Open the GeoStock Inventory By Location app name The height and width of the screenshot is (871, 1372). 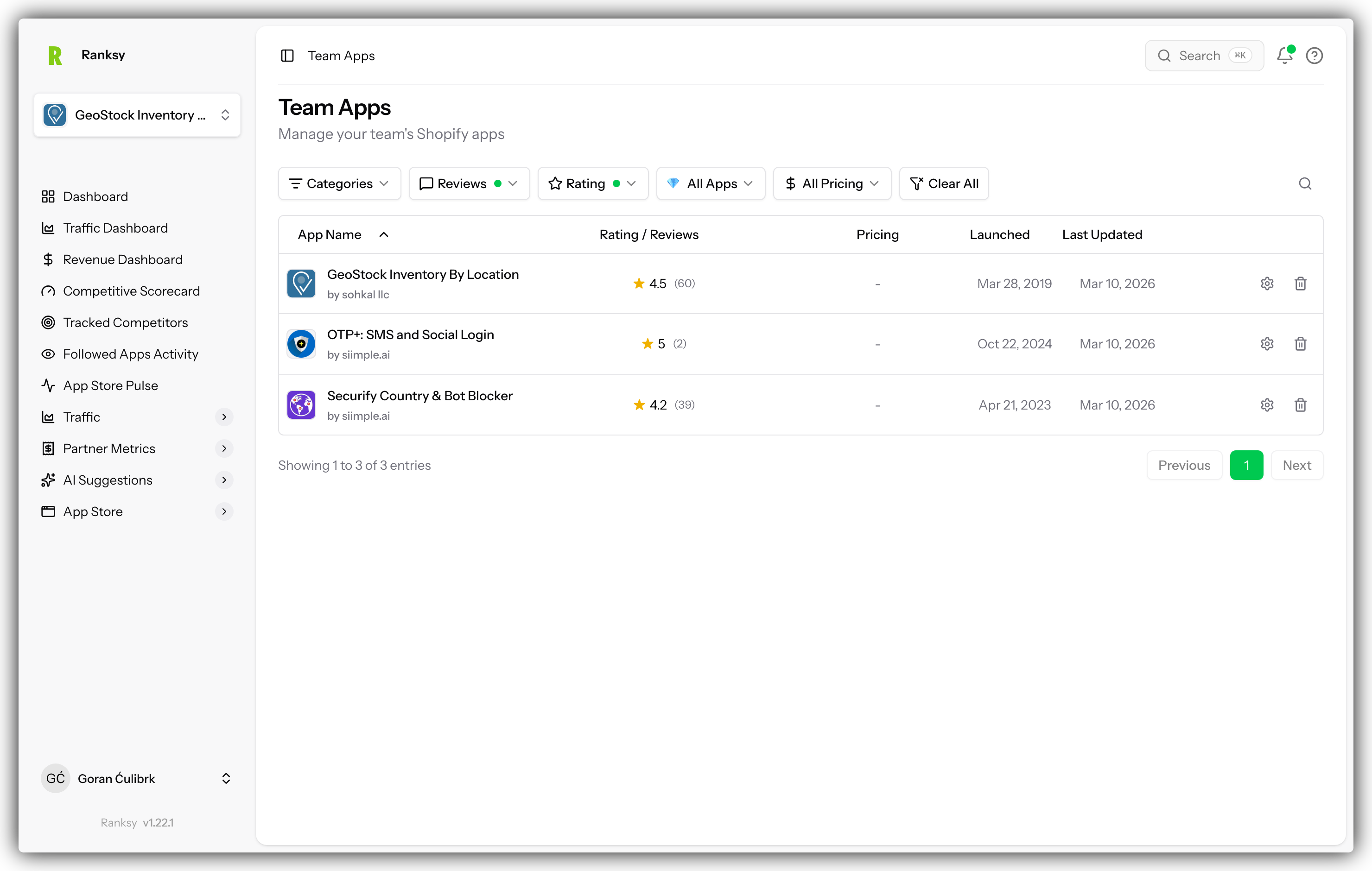(423, 275)
